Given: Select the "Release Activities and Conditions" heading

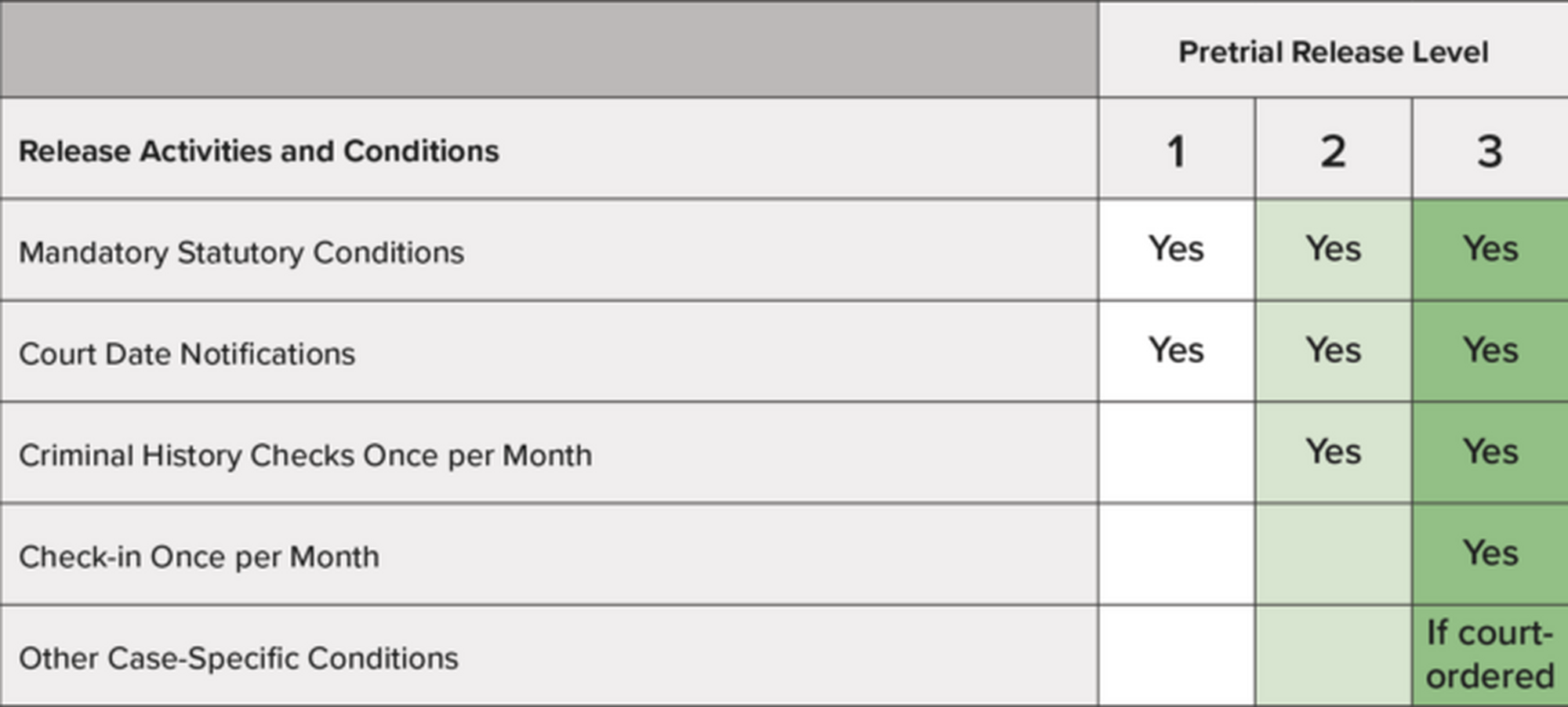Looking at the screenshot, I should 259,150.
